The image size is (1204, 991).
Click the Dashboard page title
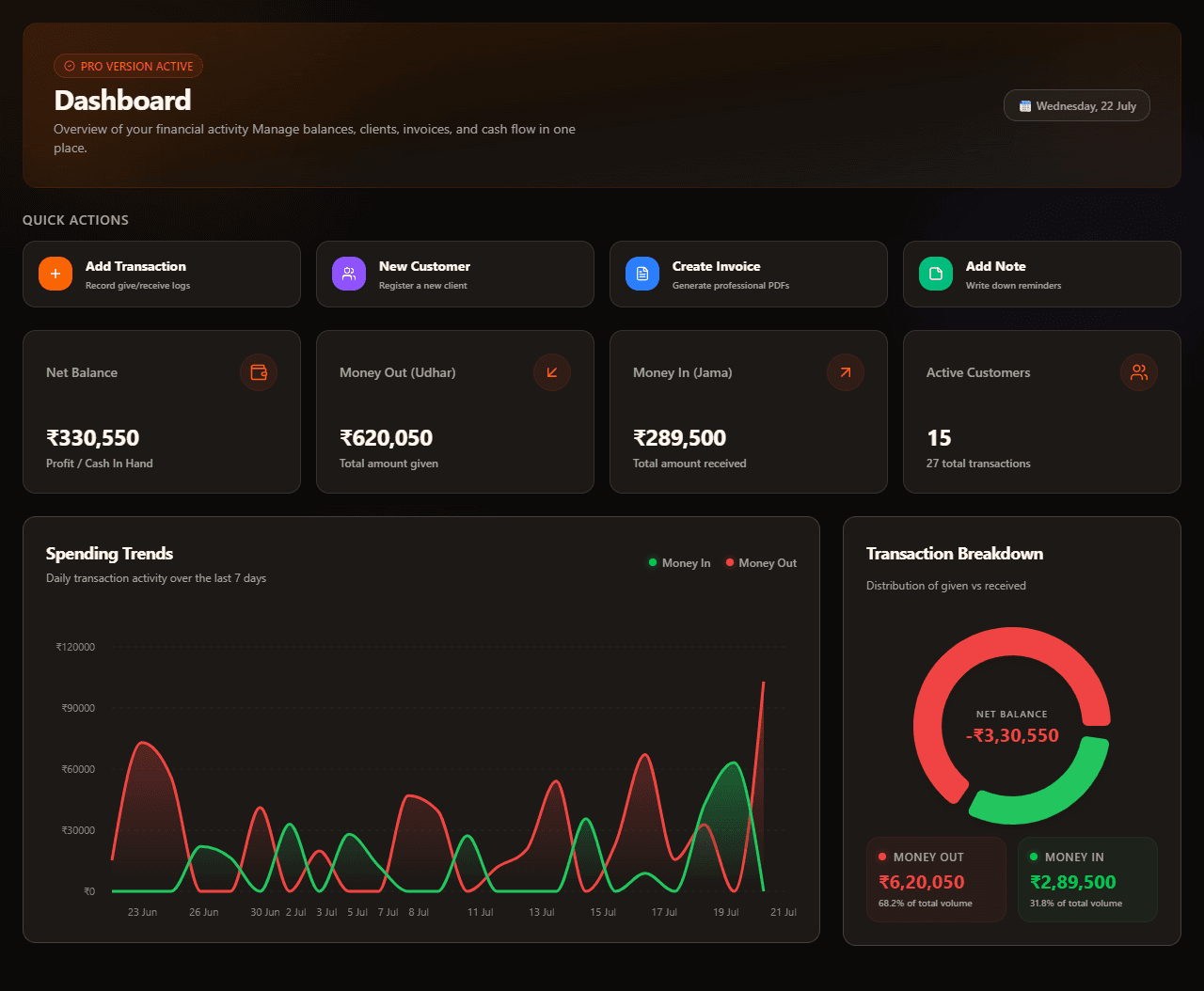122,101
